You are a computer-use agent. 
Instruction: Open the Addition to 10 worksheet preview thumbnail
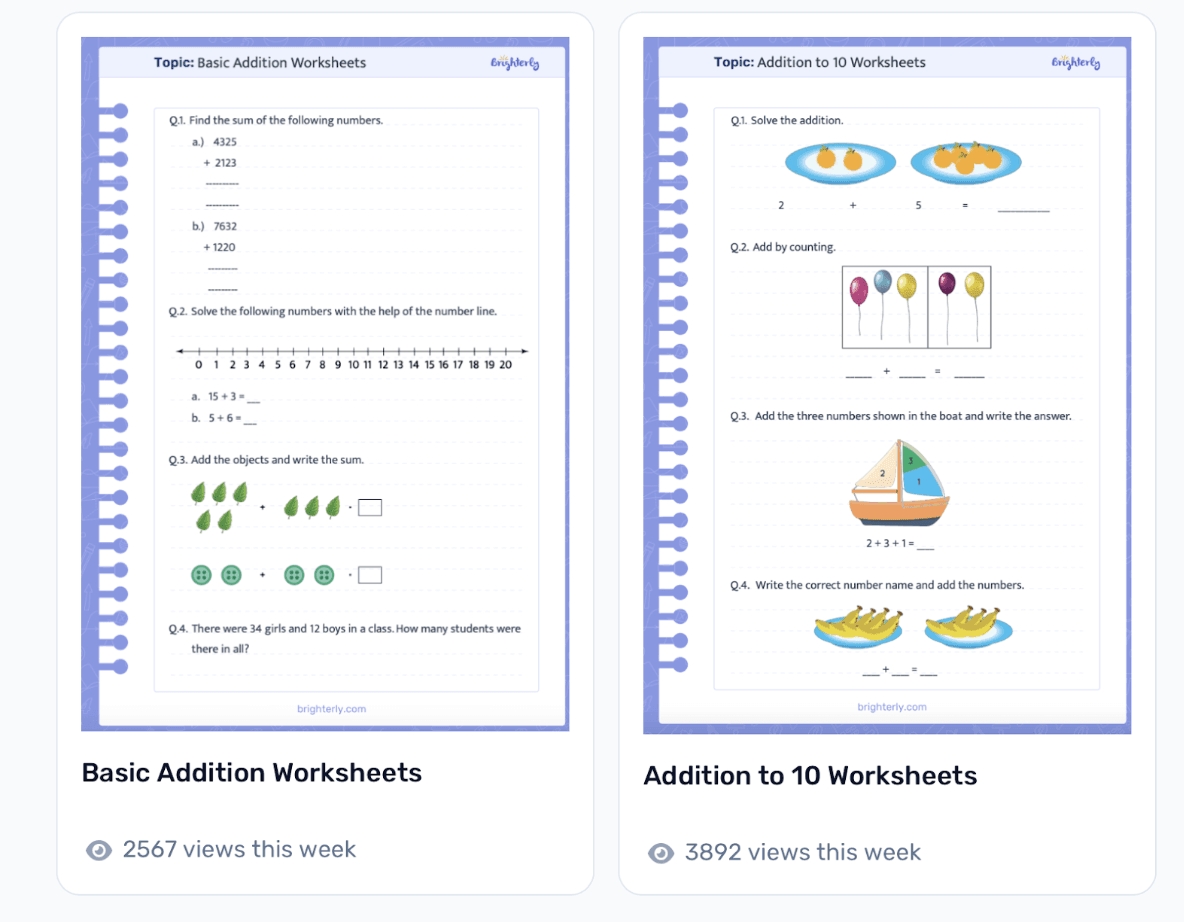[x=887, y=386]
